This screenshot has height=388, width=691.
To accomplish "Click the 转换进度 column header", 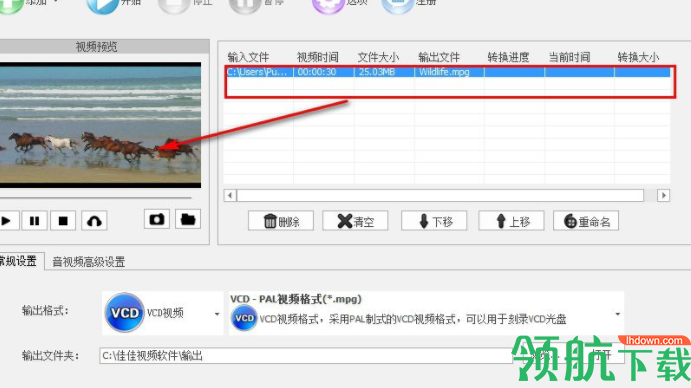I will click(508, 57).
